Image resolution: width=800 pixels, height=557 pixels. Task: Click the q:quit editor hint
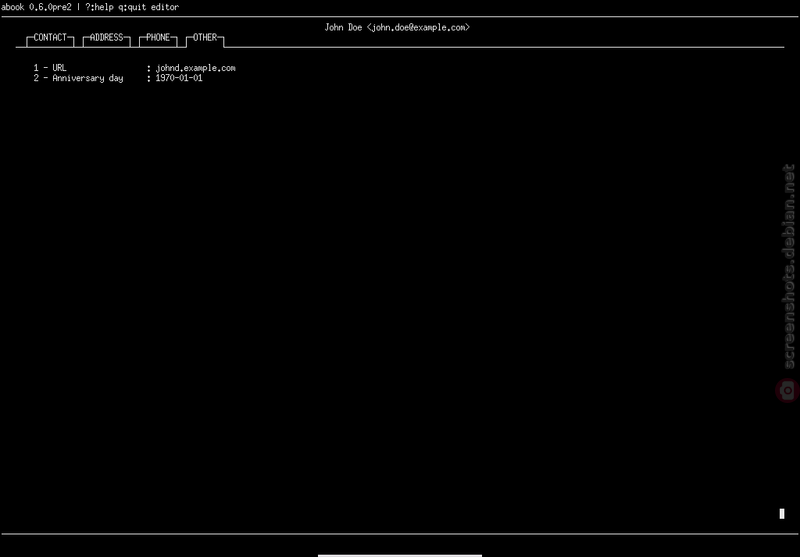point(148,7)
